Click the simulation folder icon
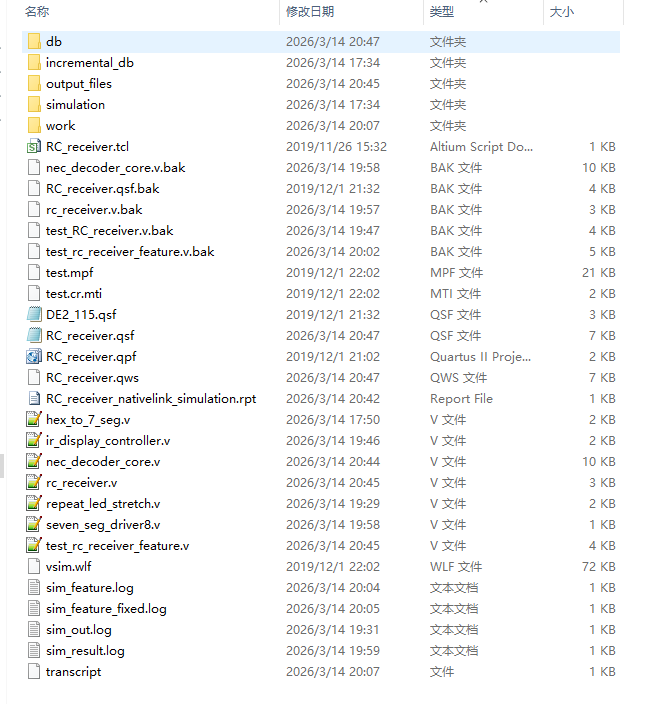This screenshot has width=659, height=704. tap(34, 105)
